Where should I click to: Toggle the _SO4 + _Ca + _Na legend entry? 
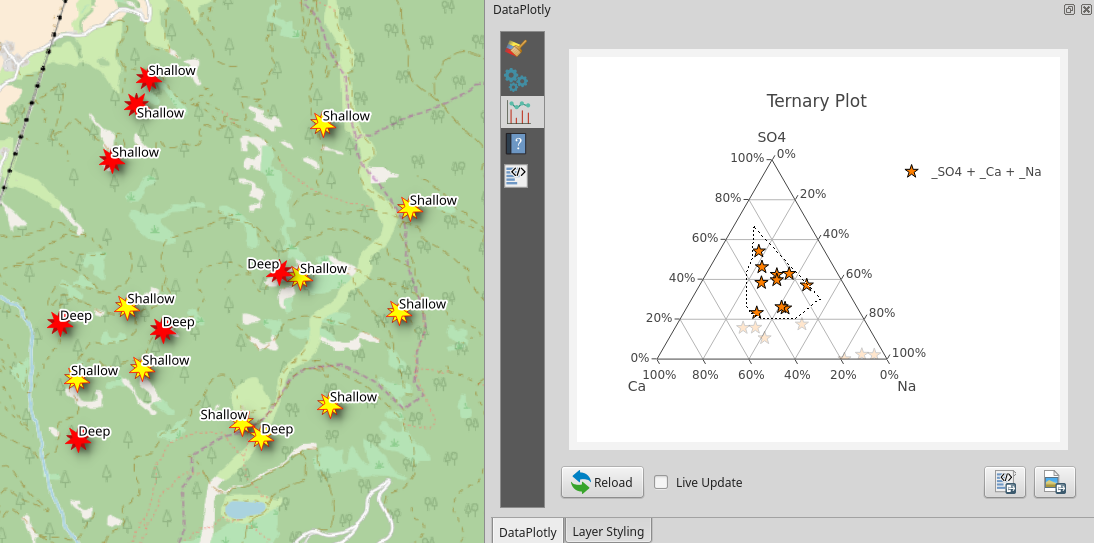point(985,172)
